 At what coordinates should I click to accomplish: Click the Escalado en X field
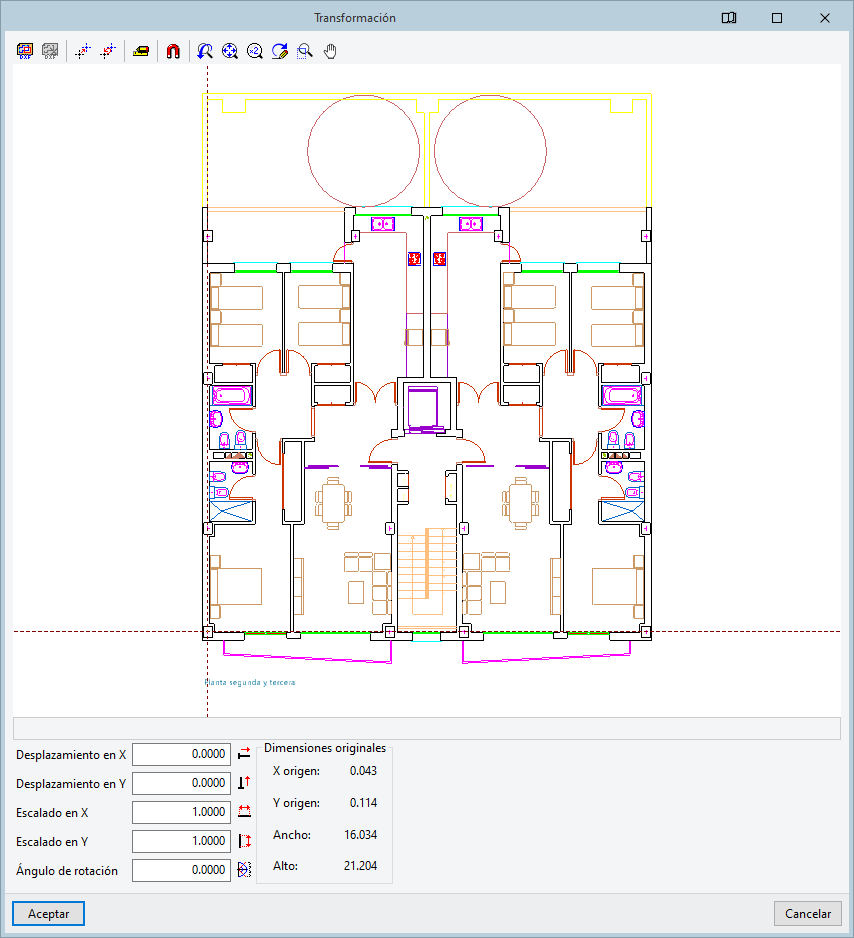tap(181, 812)
